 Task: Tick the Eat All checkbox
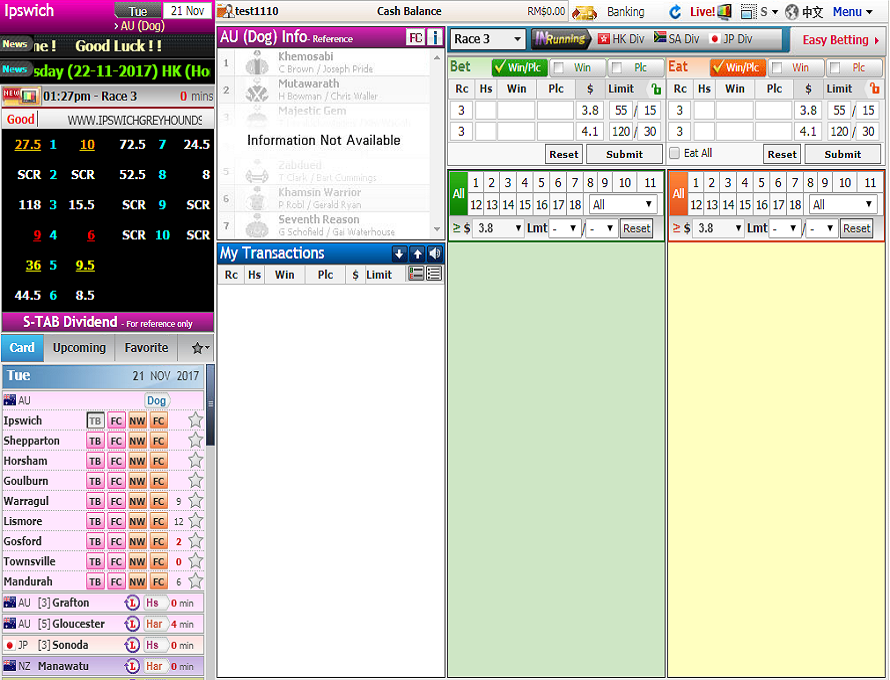(x=675, y=153)
